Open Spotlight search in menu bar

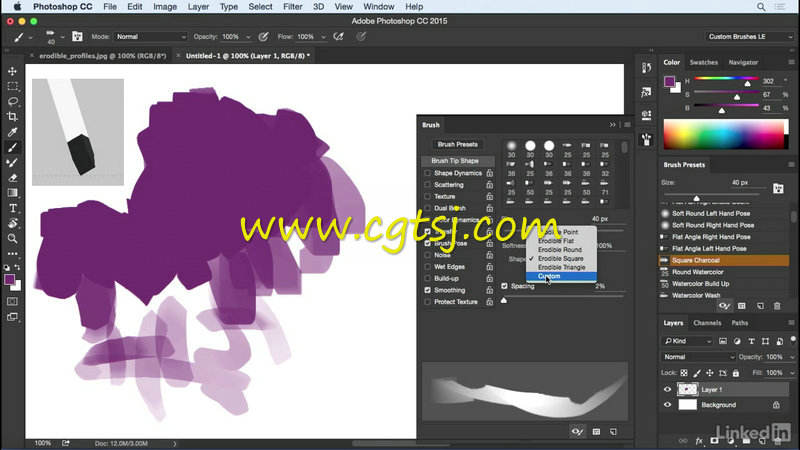761,7
